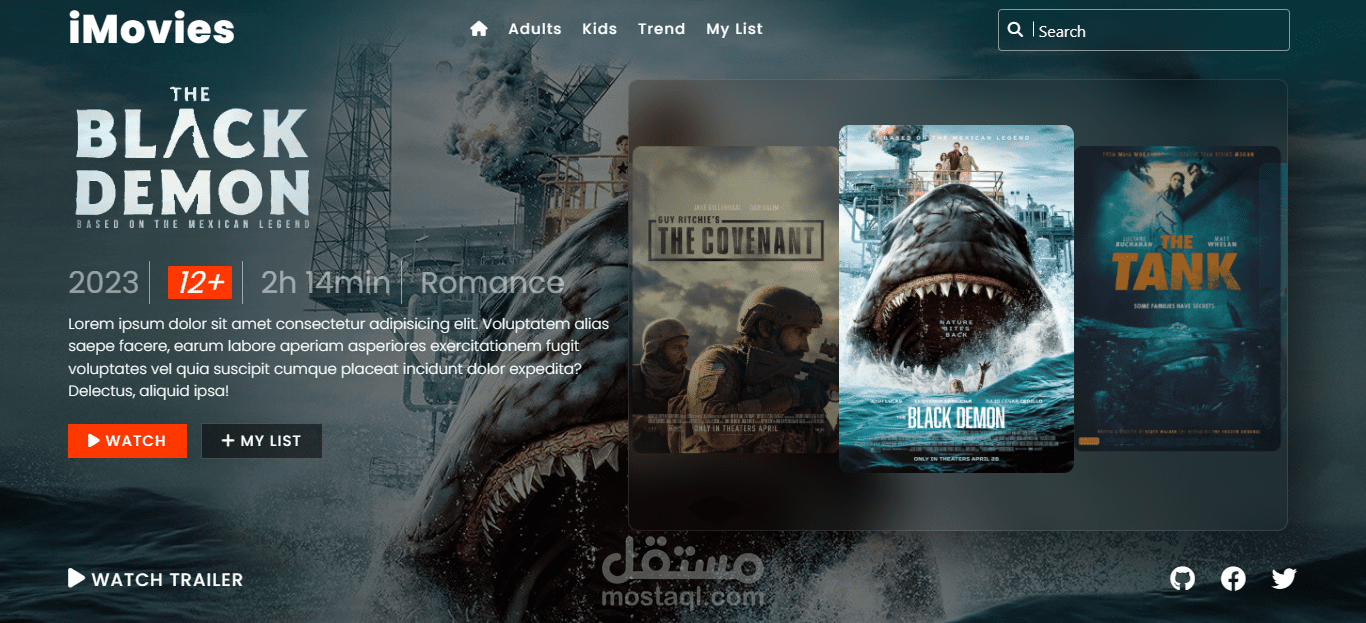Open the GitHub social icon
The width and height of the screenshot is (1366, 623).
coord(1182,578)
